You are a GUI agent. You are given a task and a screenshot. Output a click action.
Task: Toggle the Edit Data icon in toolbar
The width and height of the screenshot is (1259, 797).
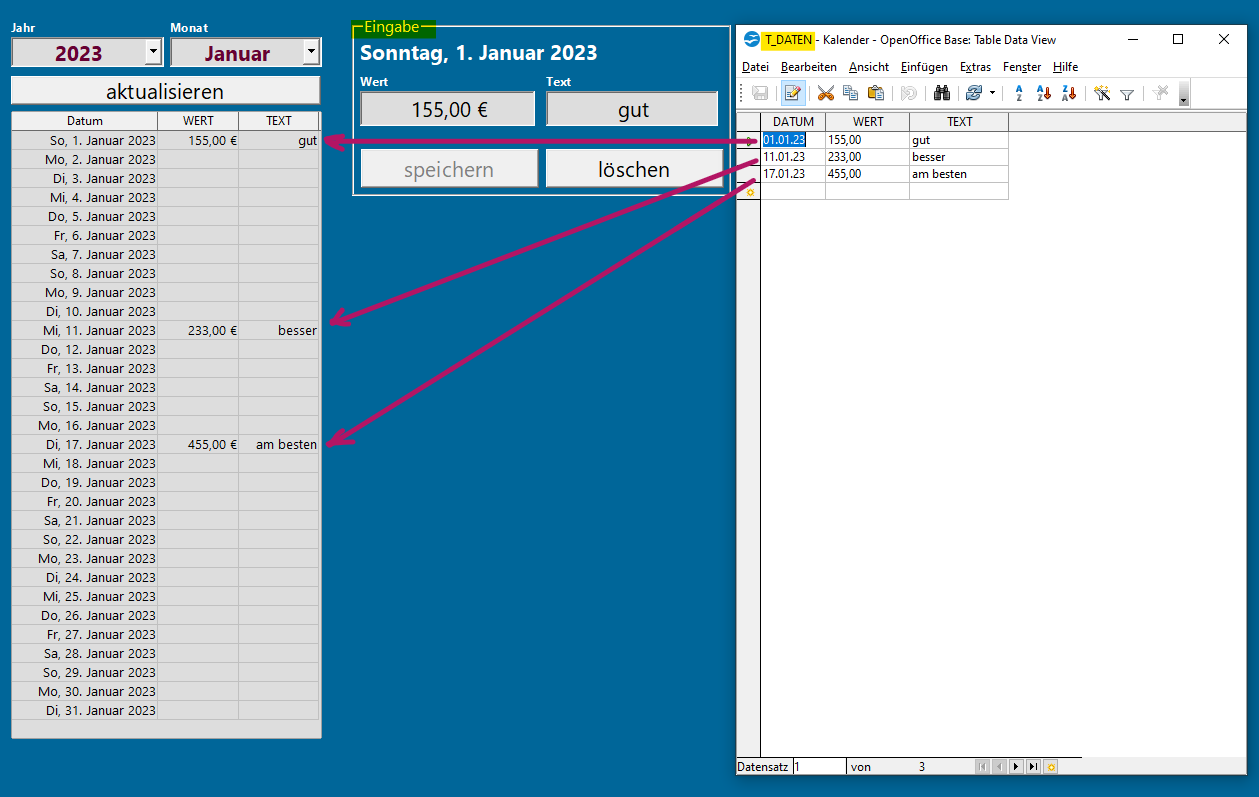point(793,94)
